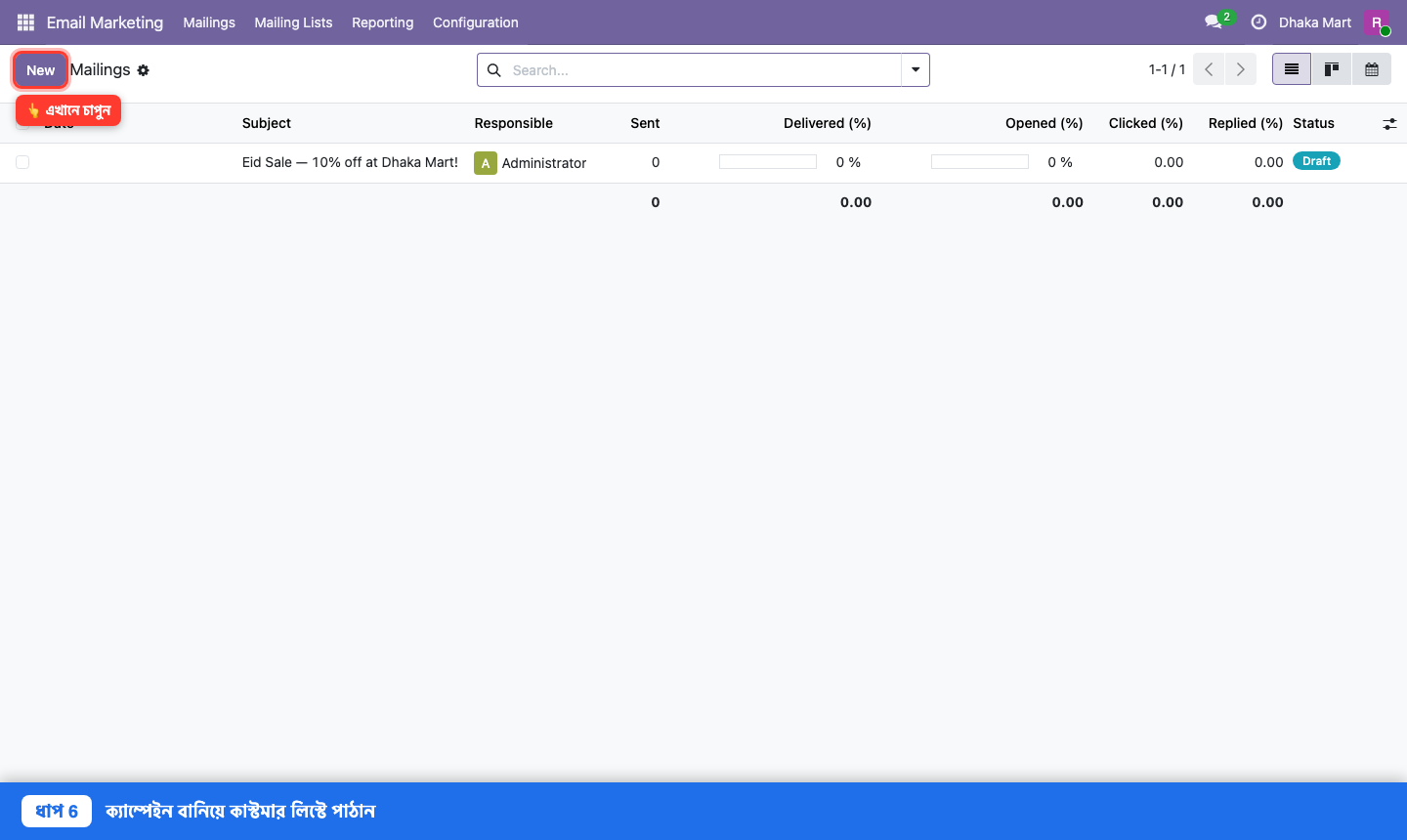Open the Mailings menu
1407x840 pixels.
[209, 22]
